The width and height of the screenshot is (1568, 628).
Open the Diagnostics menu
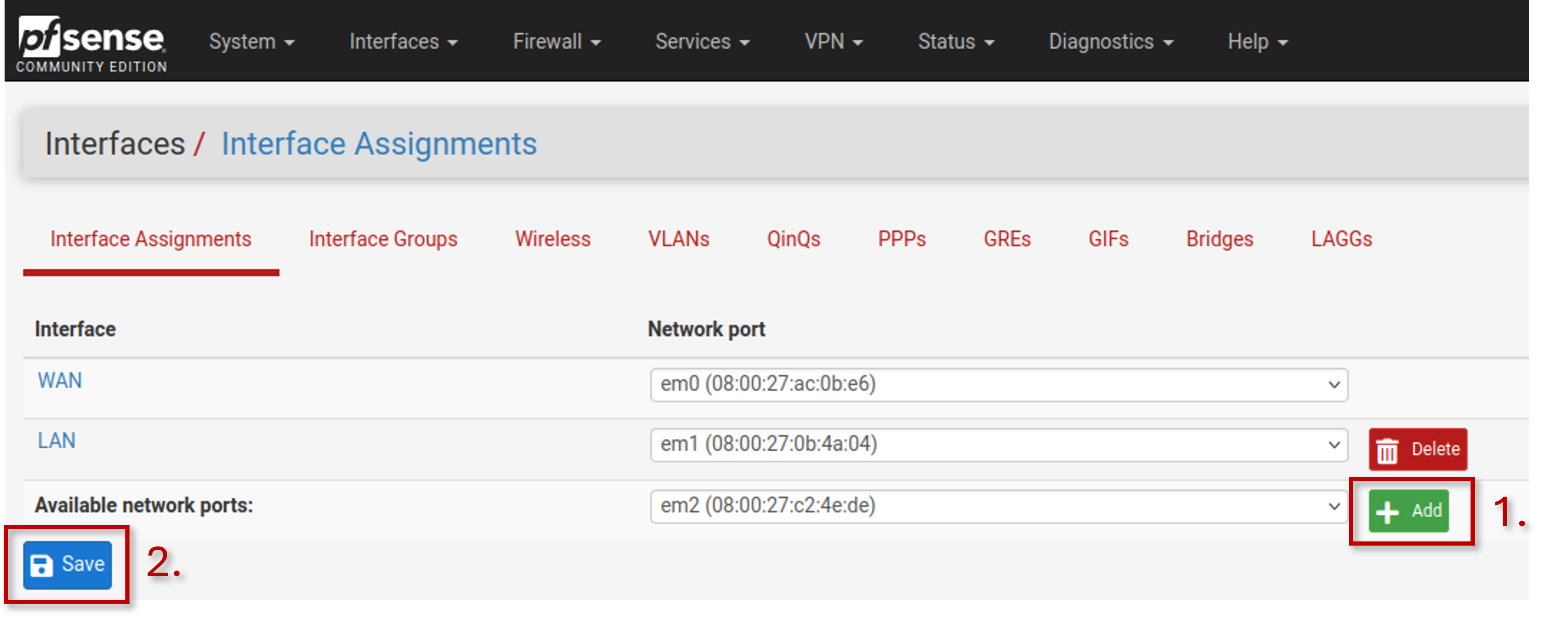[x=1110, y=41]
